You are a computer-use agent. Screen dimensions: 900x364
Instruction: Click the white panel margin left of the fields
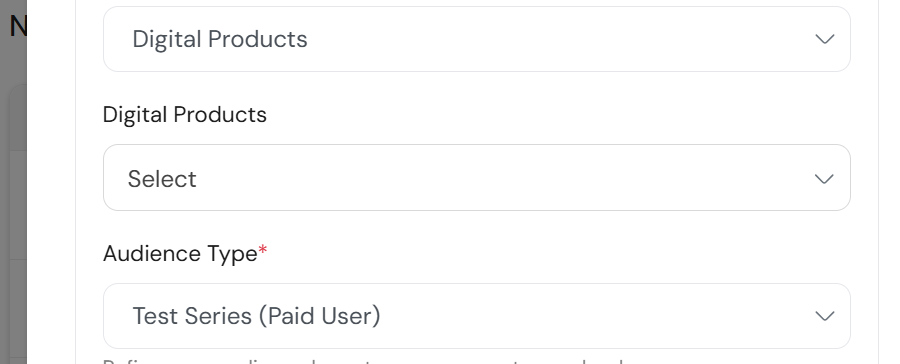point(90,182)
